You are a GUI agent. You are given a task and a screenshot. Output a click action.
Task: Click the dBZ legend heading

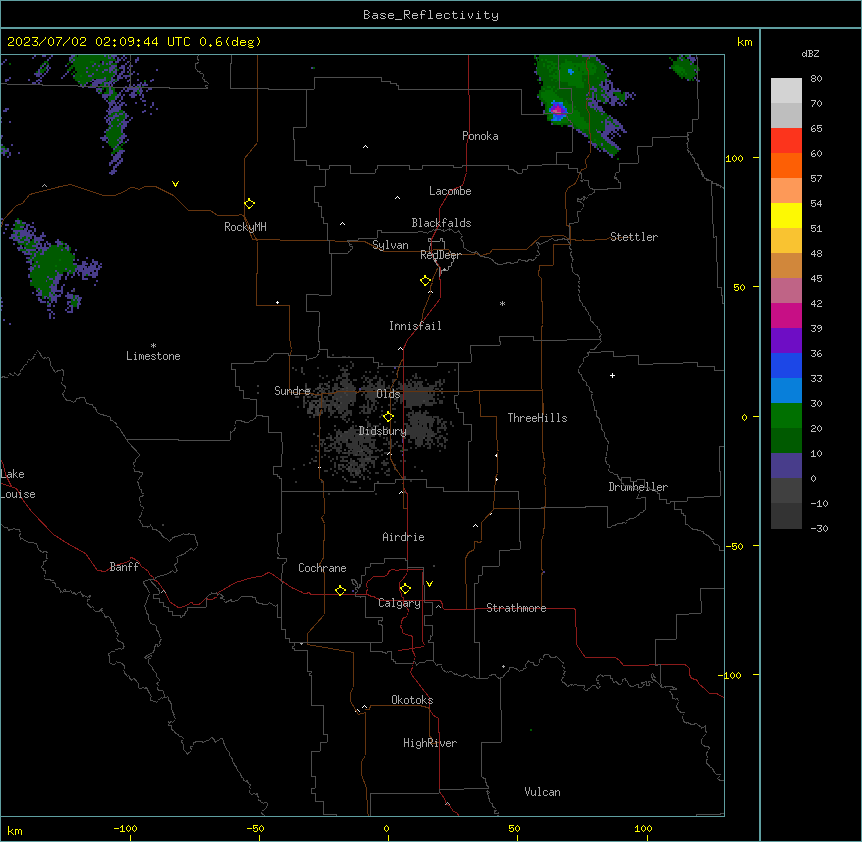(810, 53)
